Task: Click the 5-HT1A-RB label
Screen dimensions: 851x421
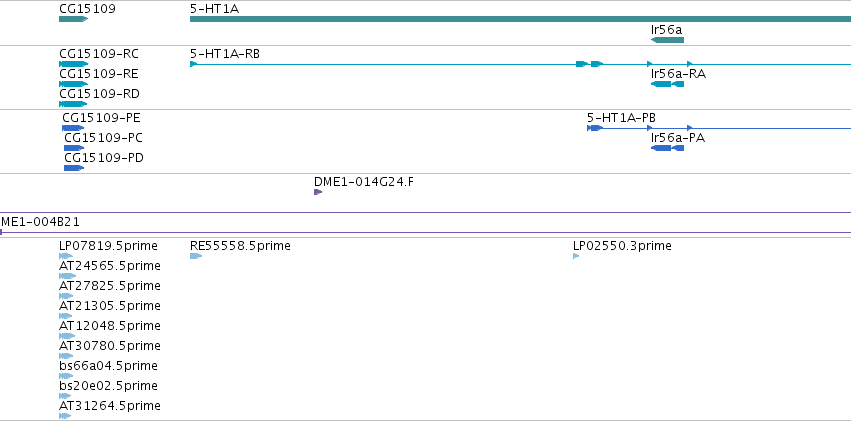Action: pyautogui.click(x=225, y=54)
